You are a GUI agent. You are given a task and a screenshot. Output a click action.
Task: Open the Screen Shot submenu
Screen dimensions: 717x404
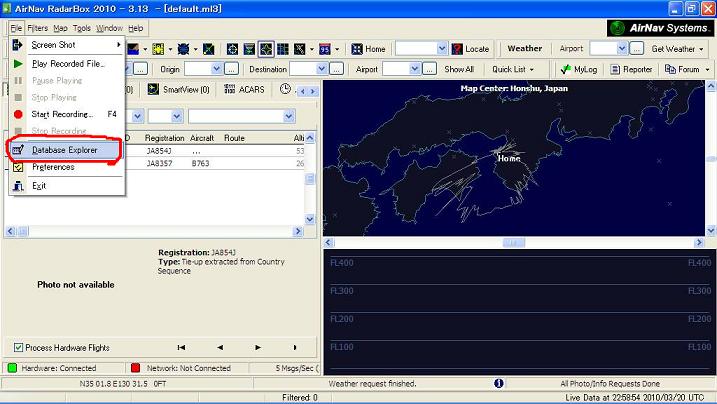(x=66, y=45)
